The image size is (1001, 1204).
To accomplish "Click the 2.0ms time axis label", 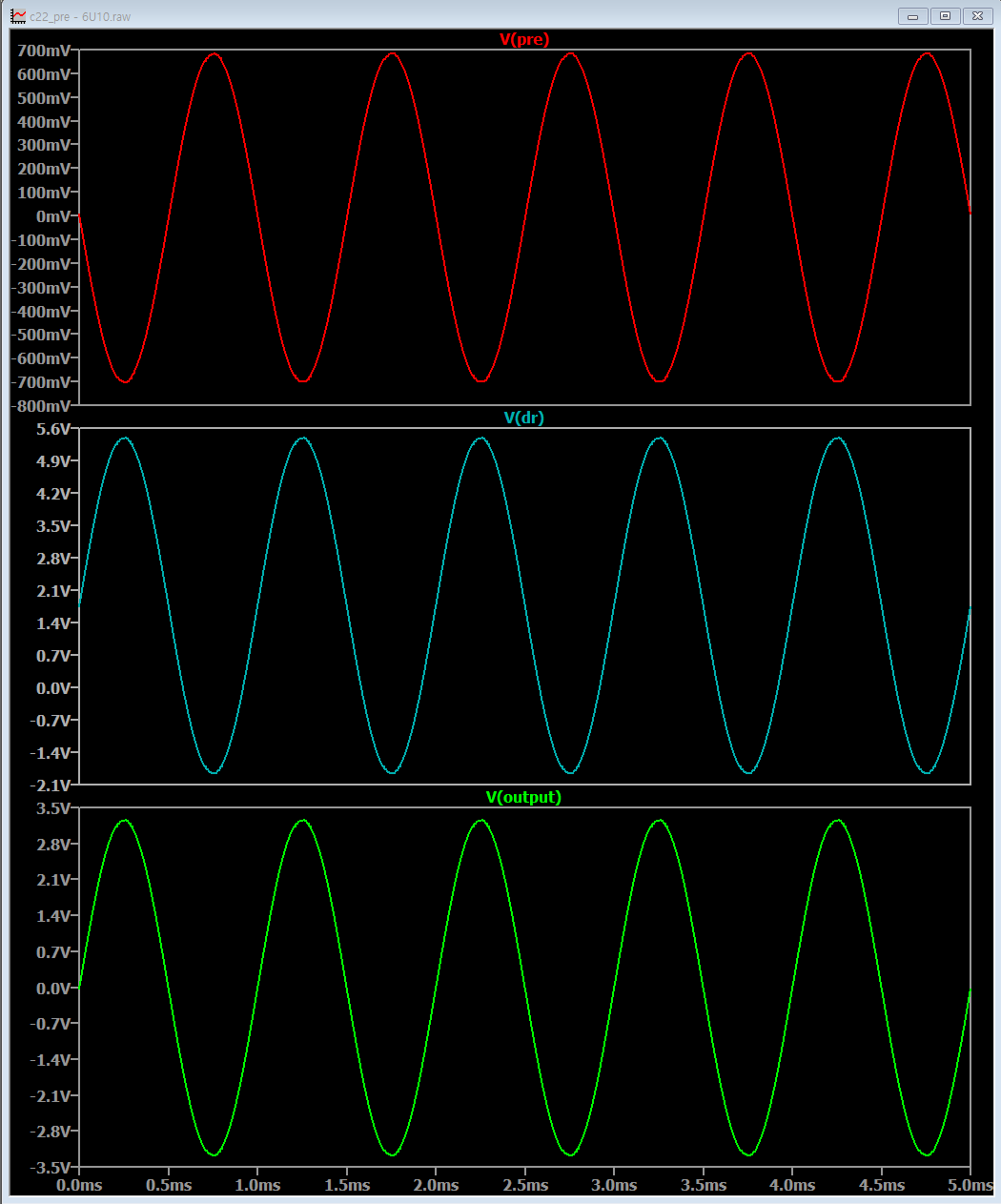I will click(436, 1185).
